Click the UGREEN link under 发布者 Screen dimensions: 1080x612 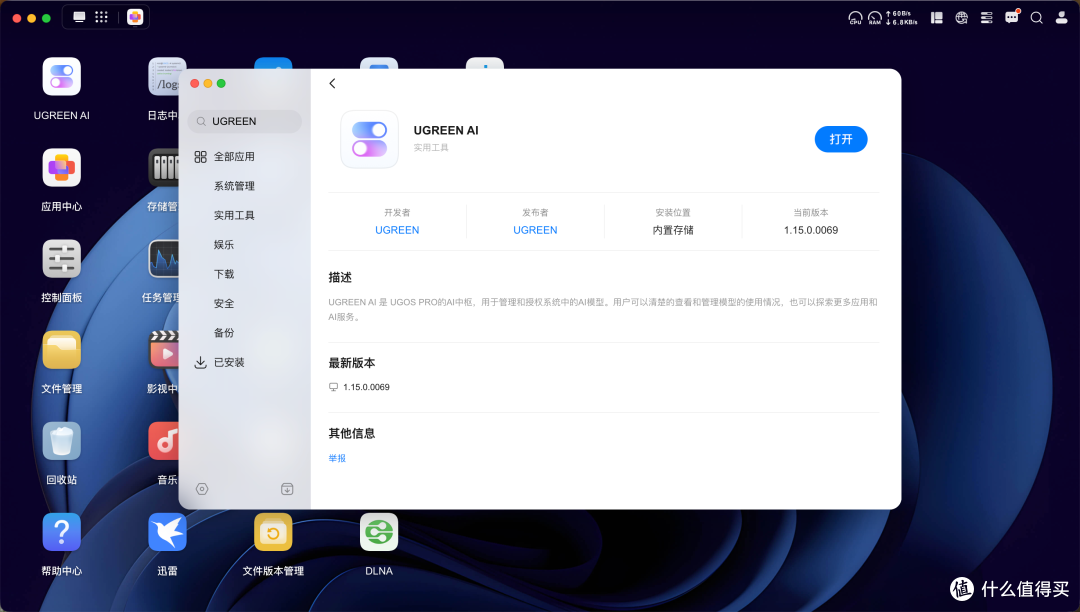[x=535, y=230]
